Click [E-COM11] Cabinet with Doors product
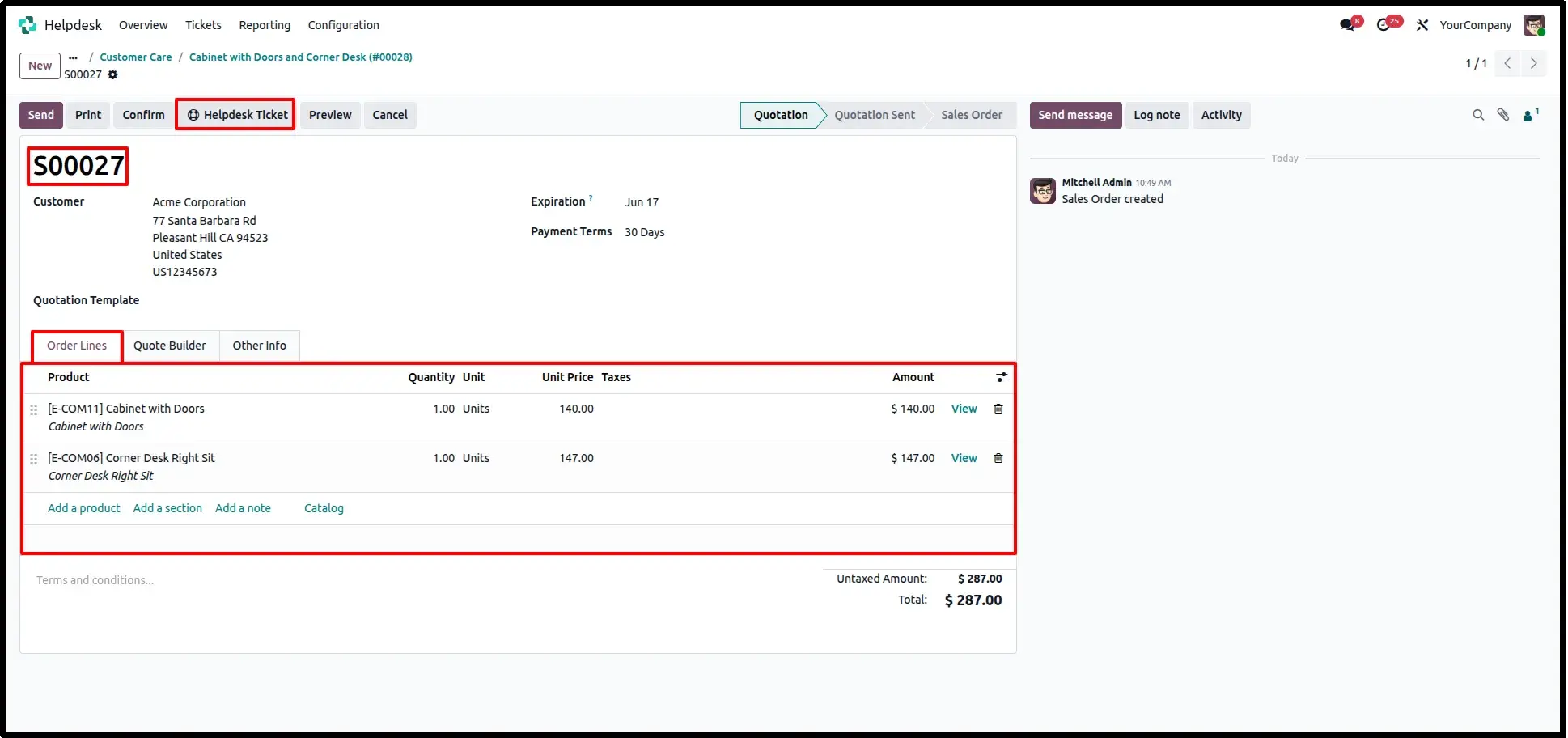The width and height of the screenshot is (1568, 738). point(126,409)
